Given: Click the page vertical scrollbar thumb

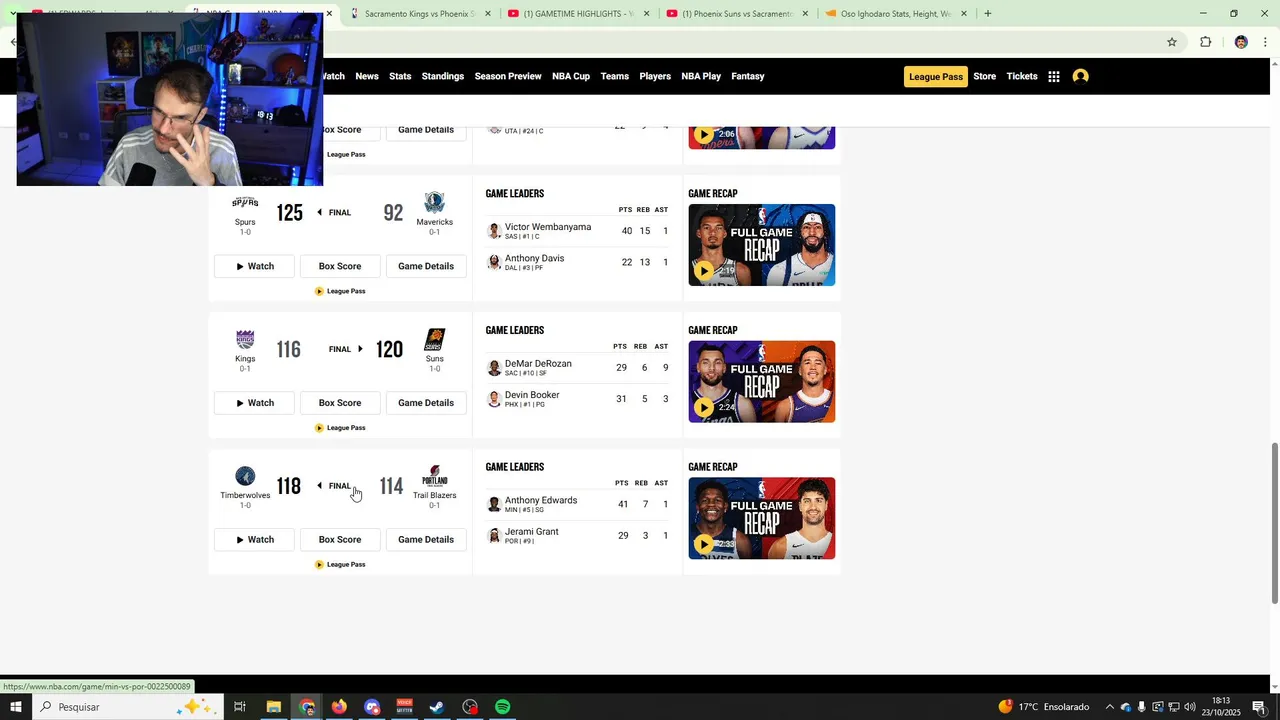Looking at the screenshot, I should pos(1274,523).
